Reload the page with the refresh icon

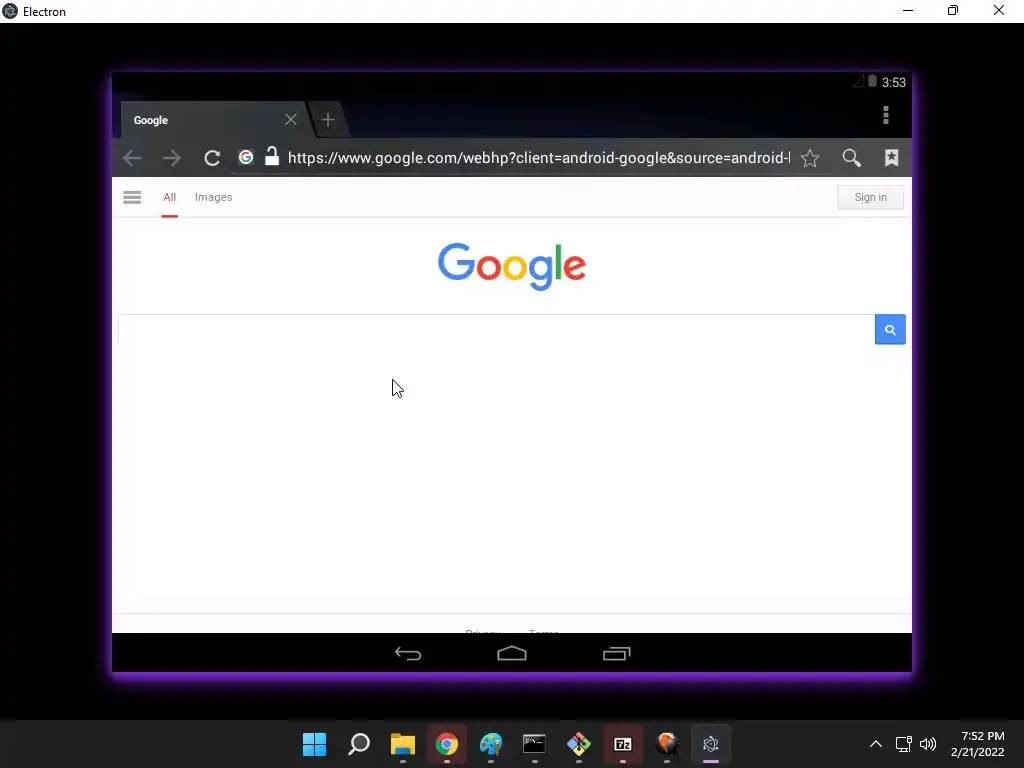(212, 158)
